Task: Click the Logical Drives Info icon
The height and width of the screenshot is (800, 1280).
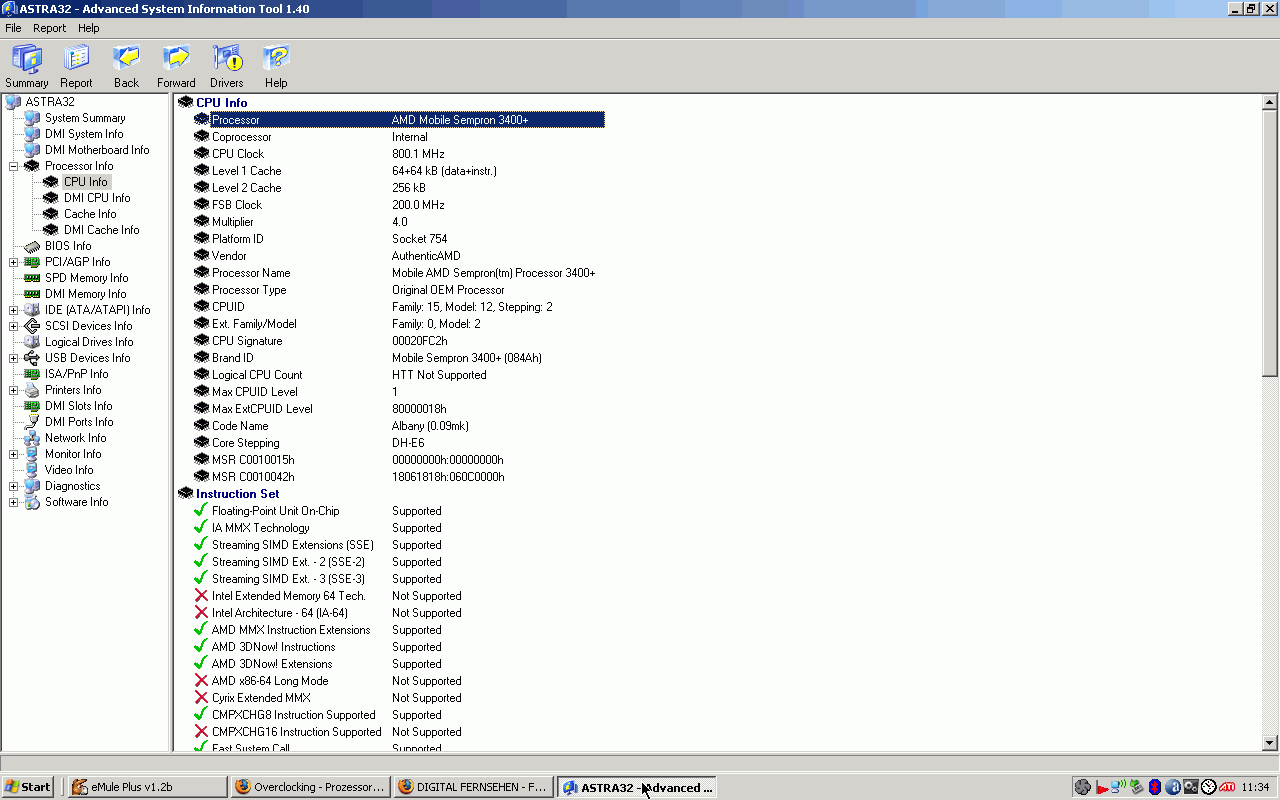Action: [32, 342]
